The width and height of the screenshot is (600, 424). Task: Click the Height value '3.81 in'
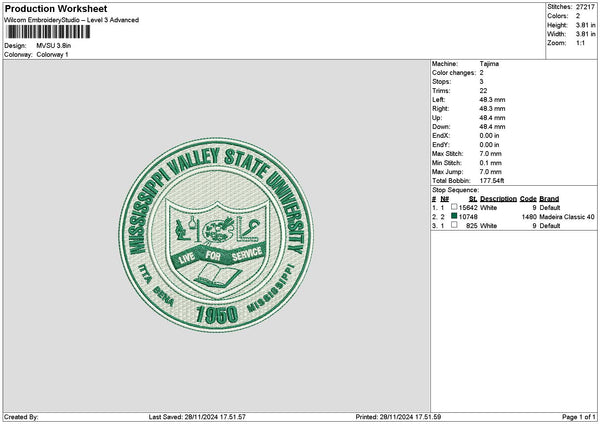pos(585,25)
